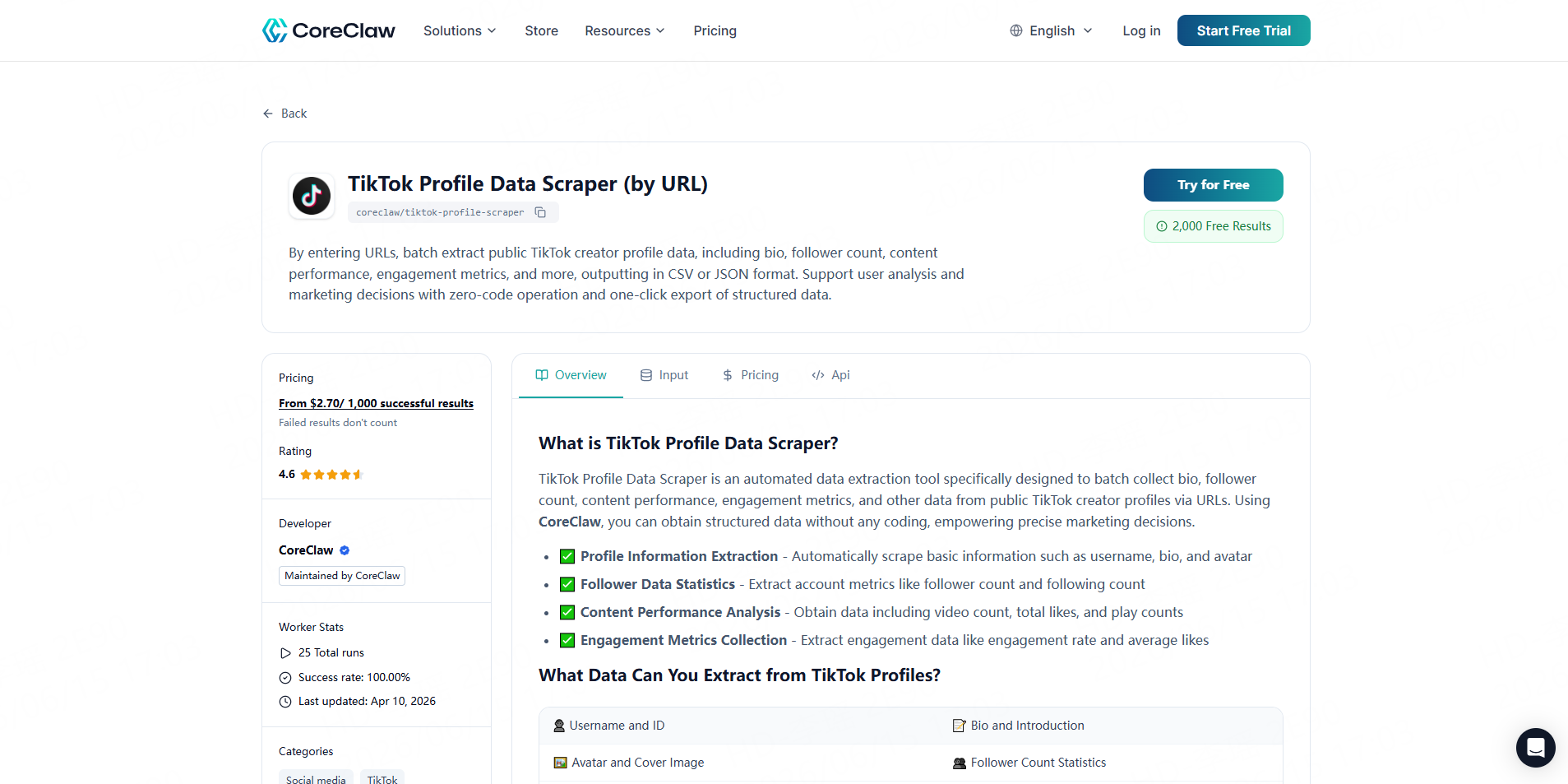The width and height of the screenshot is (1568, 784).
Task: Click the picture icon beside Avatar and Cover Image
Action: pos(560,763)
